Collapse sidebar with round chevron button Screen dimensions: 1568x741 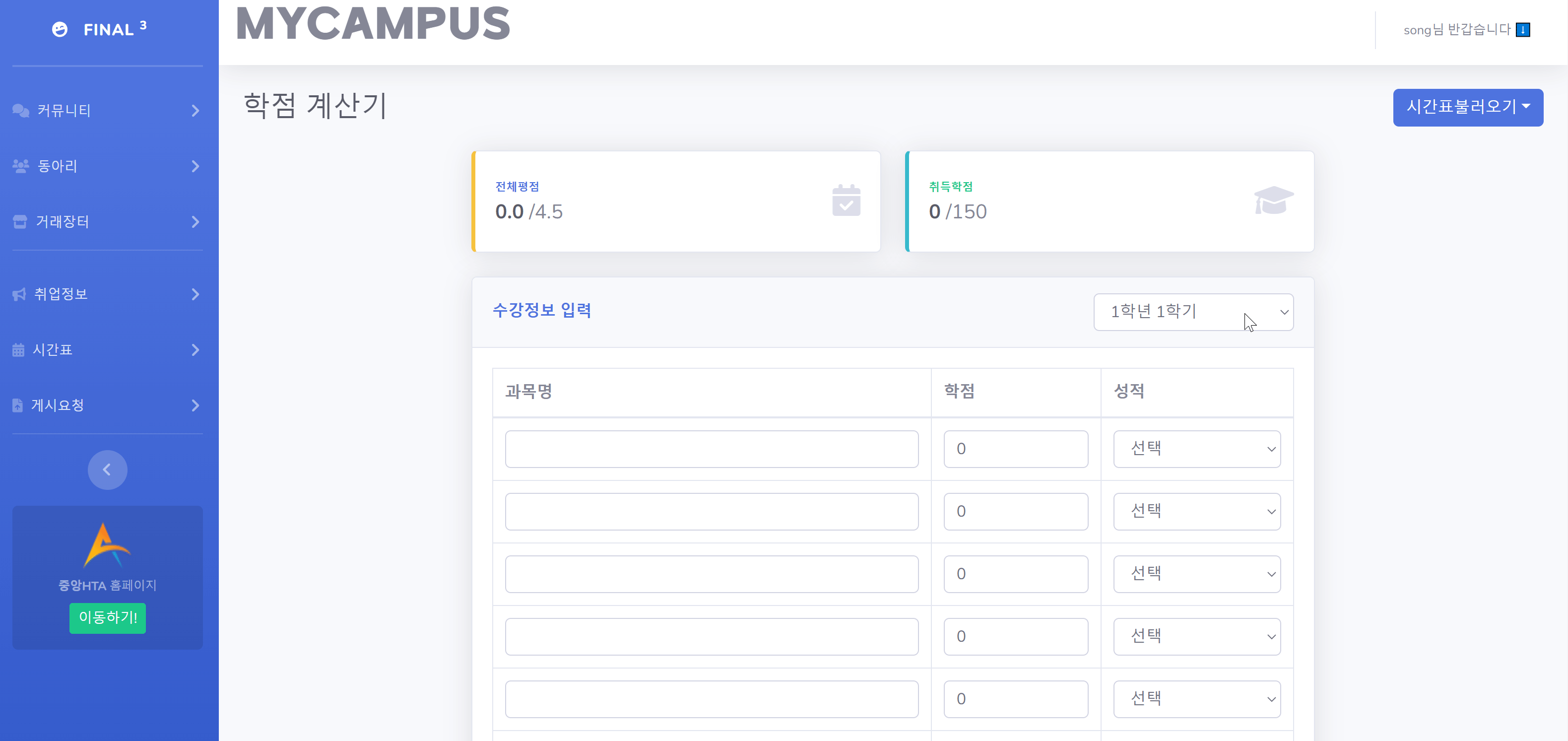107,470
